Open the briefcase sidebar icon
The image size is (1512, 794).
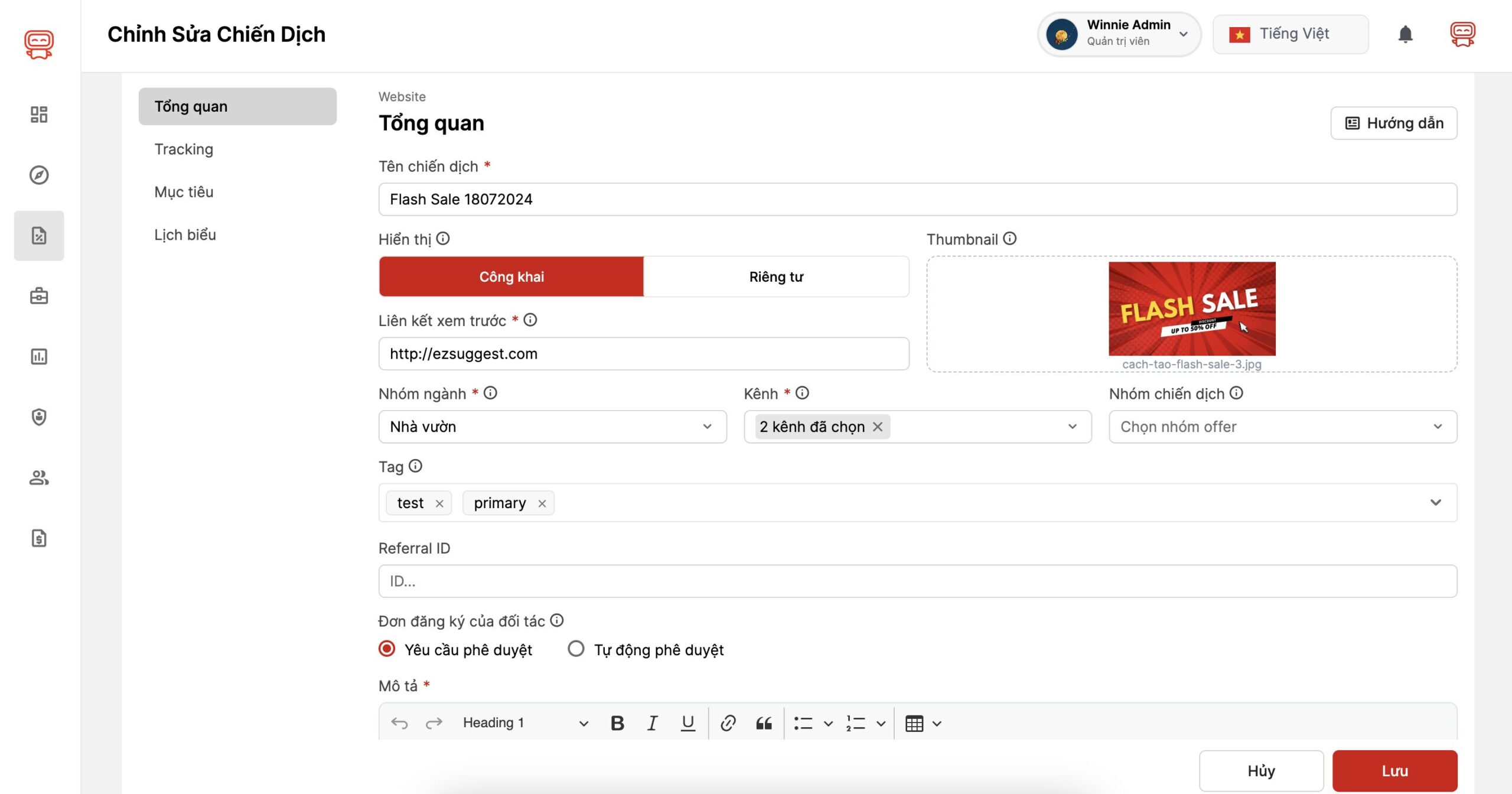tap(39, 296)
